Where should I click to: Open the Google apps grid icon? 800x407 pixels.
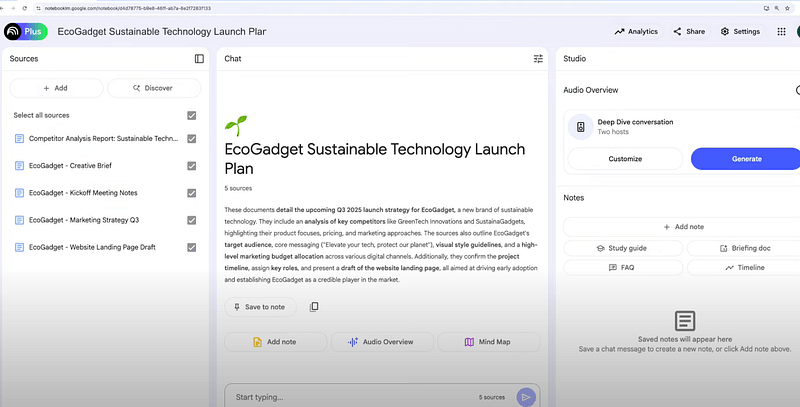point(781,31)
